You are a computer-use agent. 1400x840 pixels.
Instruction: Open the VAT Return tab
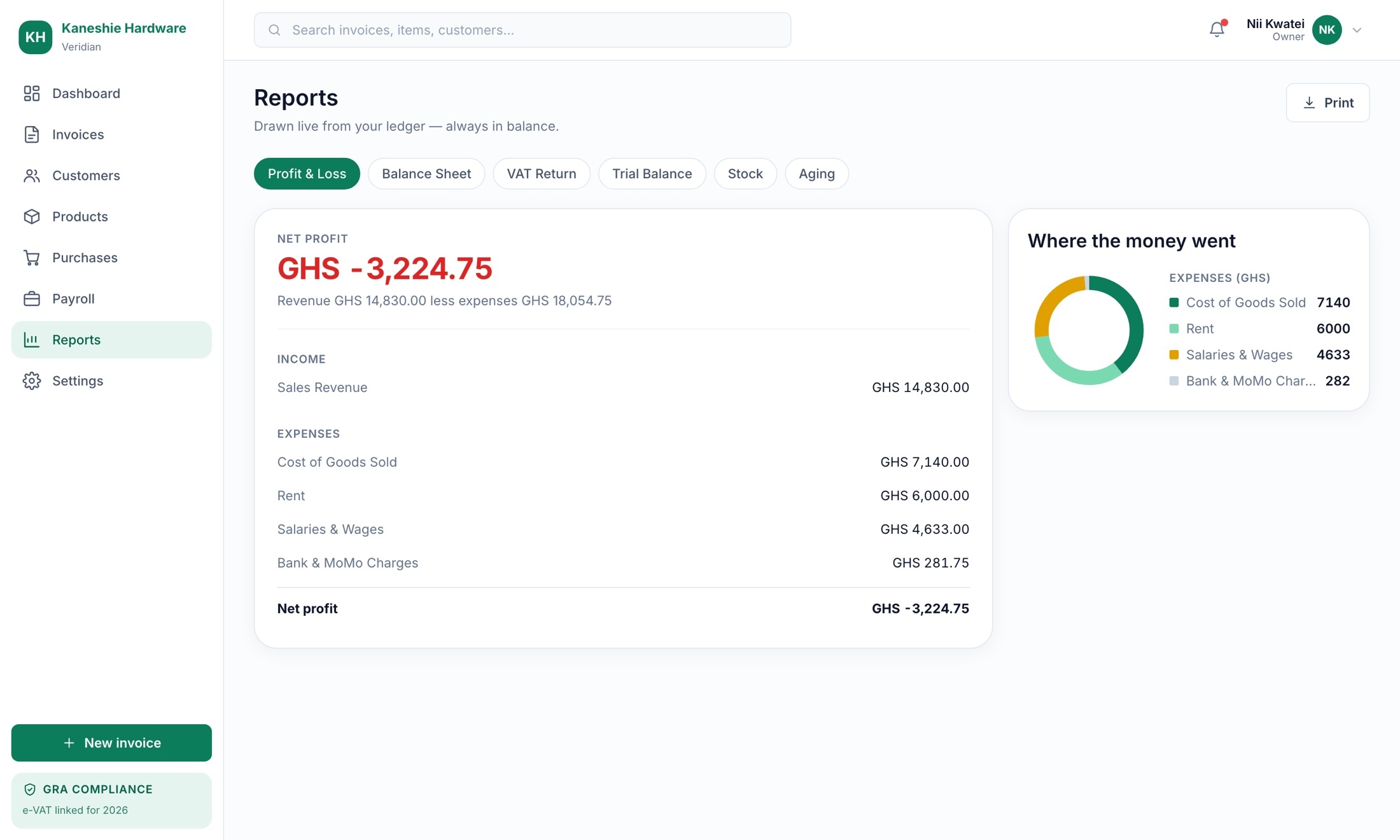tap(542, 174)
